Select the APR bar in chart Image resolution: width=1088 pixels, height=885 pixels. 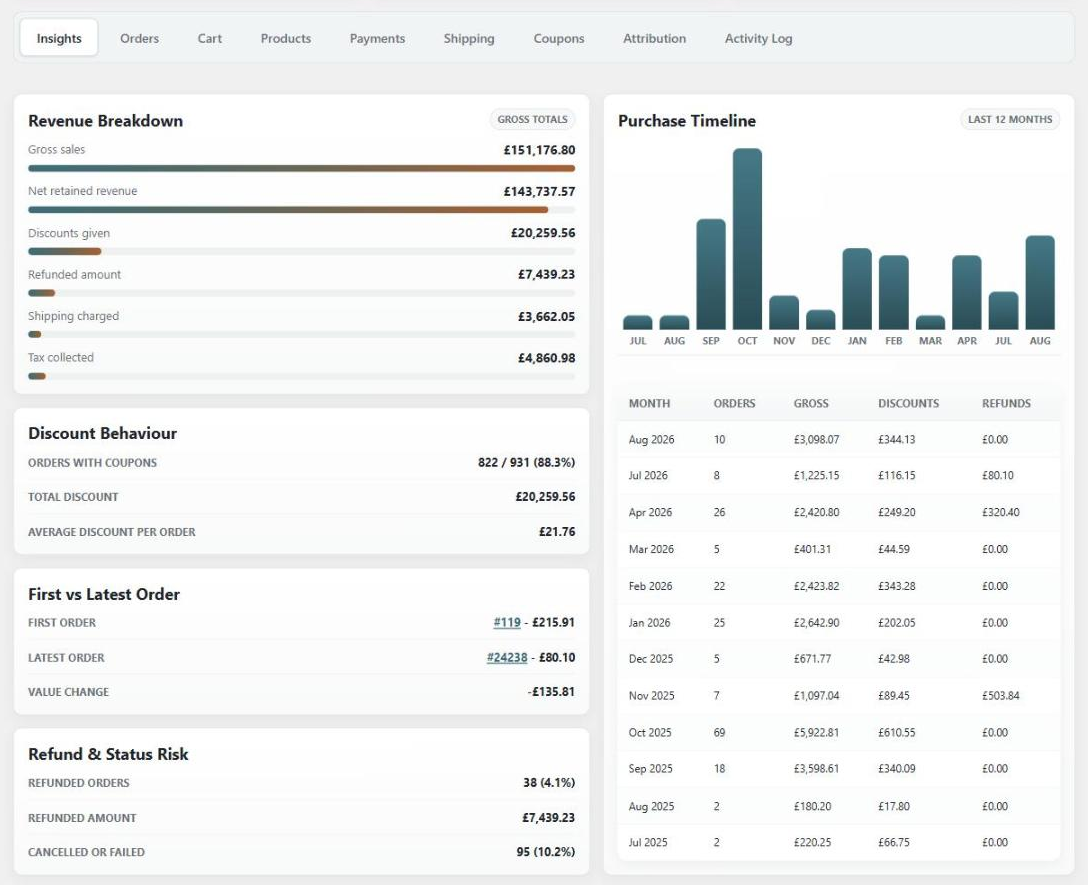click(x=967, y=292)
